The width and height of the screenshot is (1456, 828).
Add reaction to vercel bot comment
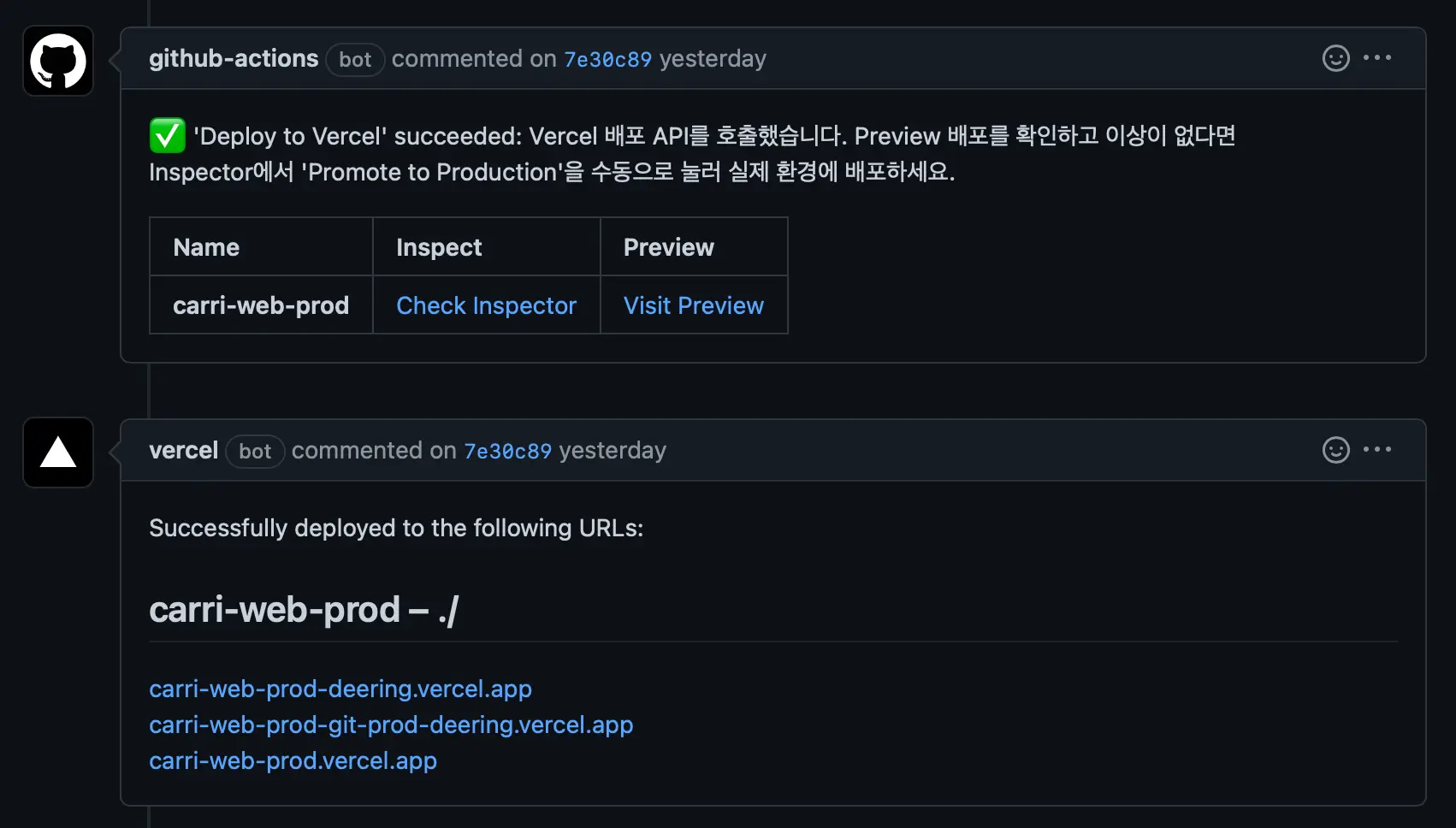pyautogui.click(x=1335, y=450)
